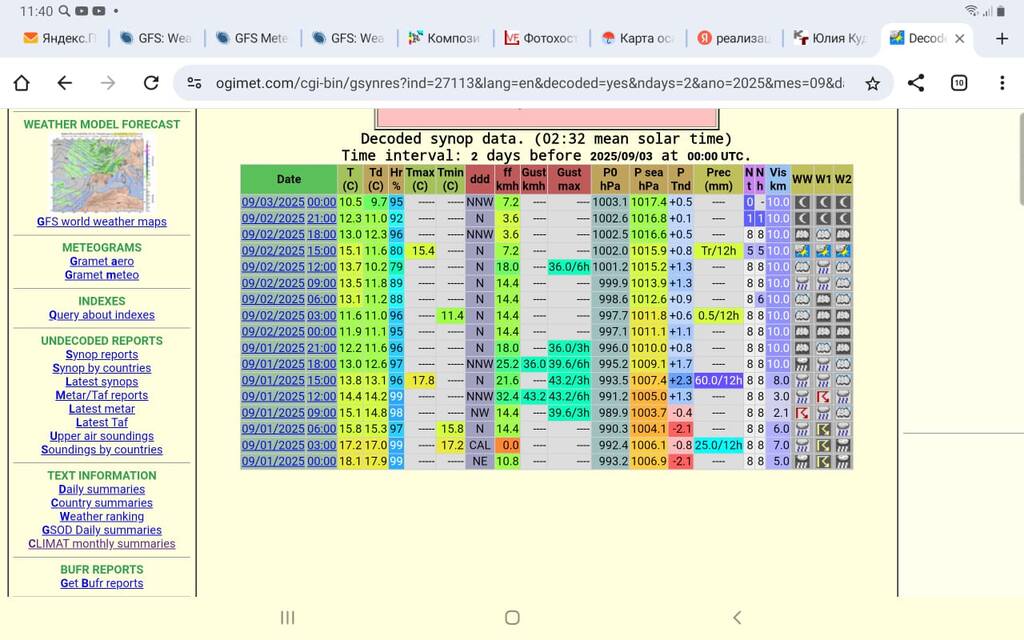Open GFS world weather maps link
The image size is (1024, 640).
pyautogui.click(x=102, y=222)
